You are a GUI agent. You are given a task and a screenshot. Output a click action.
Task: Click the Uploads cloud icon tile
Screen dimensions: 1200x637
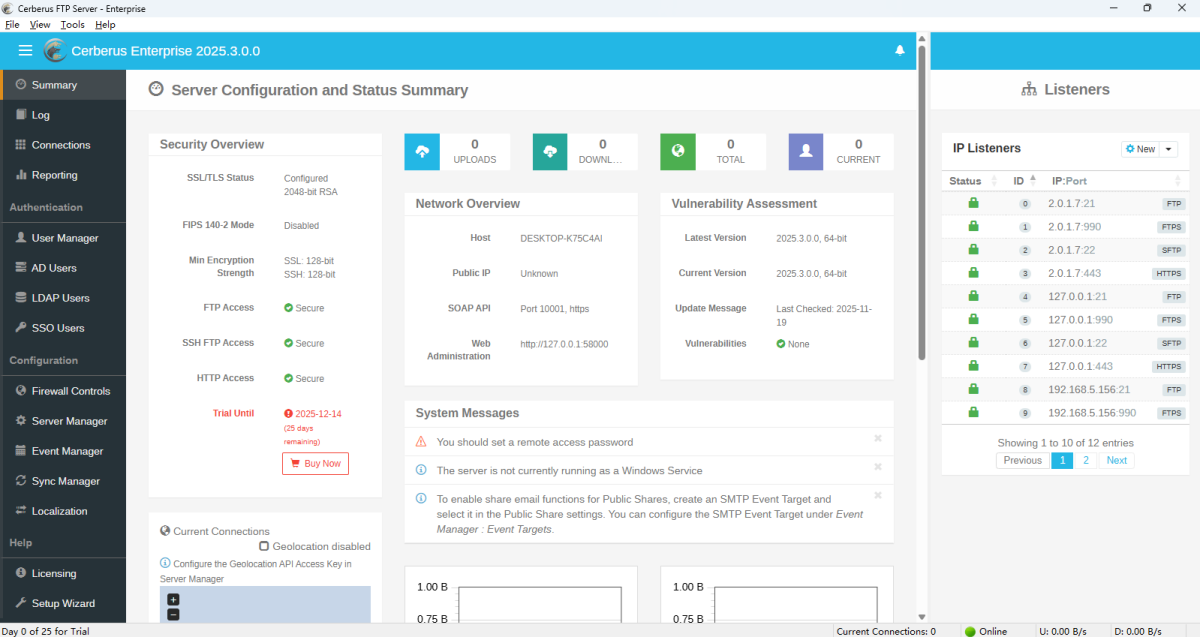coord(422,152)
